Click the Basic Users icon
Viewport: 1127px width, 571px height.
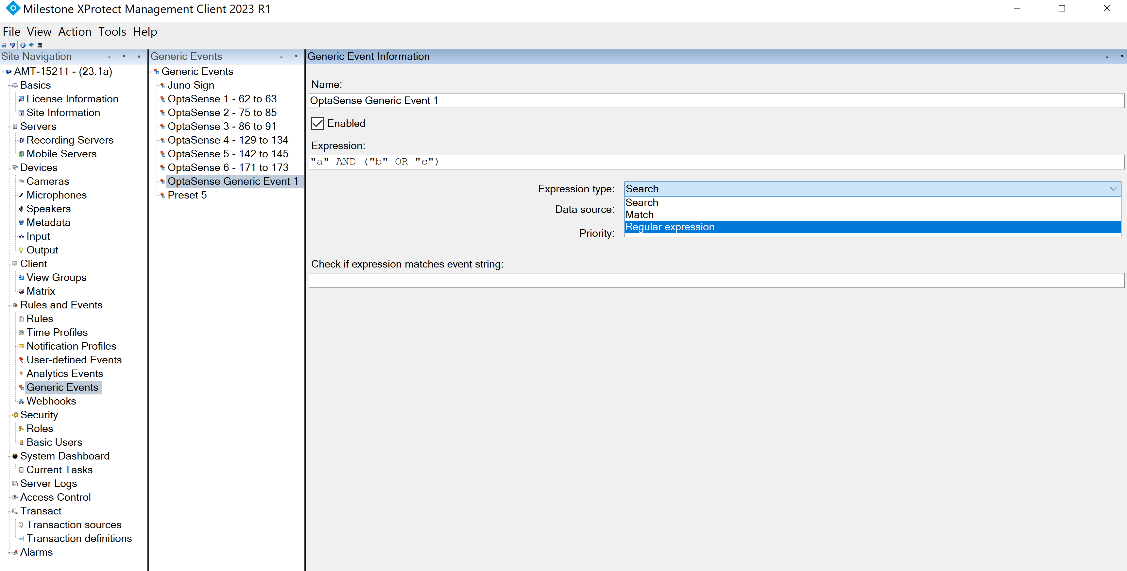pos(22,442)
